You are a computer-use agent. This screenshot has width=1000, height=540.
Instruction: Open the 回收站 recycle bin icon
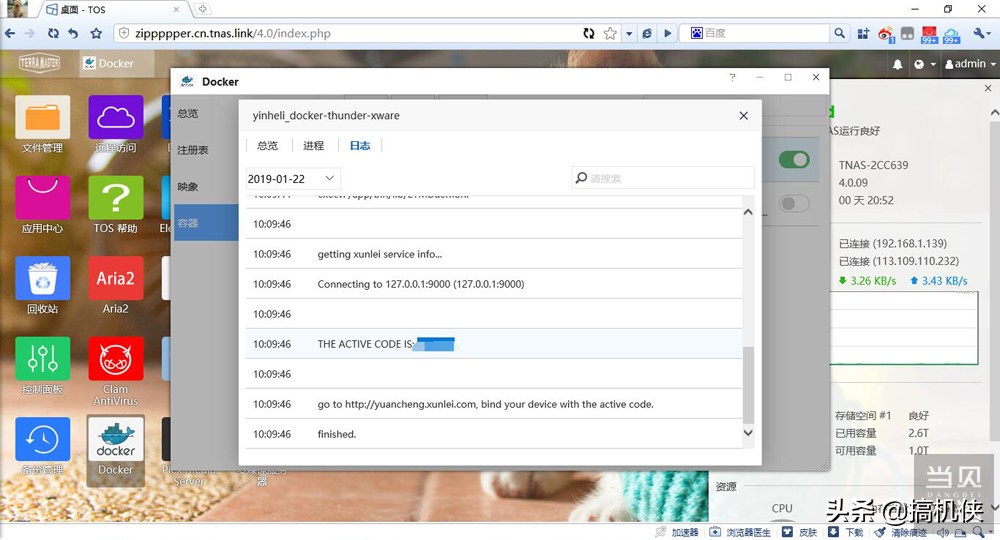42,278
